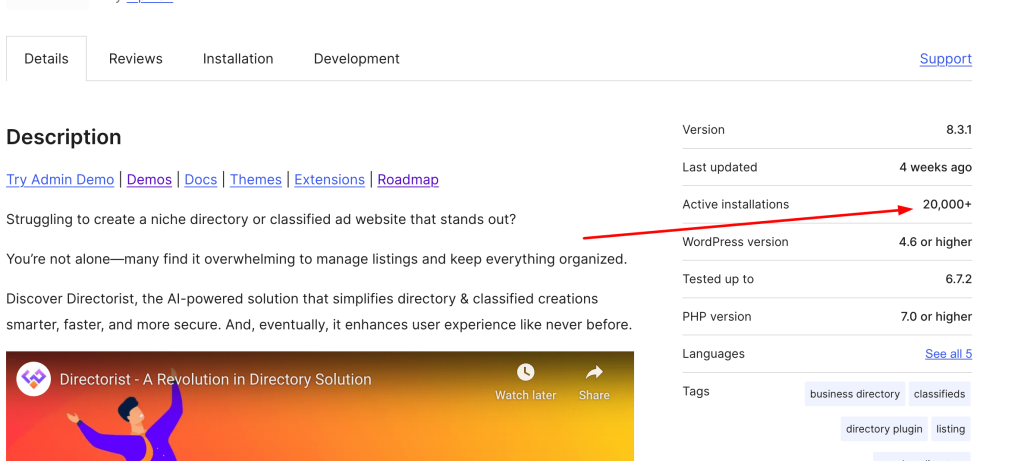Click the '7.0 or higher' PHP version value
Viewport: 1024px width, 461px height.
pyautogui.click(x=936, y=317)
